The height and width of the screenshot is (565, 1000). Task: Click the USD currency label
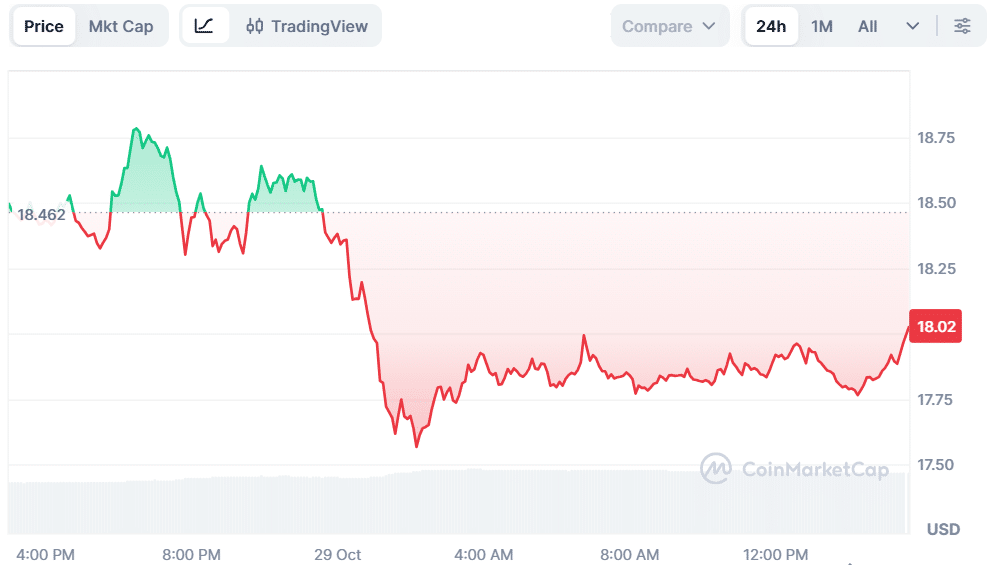pyautogui.click(x=943, y=528)
